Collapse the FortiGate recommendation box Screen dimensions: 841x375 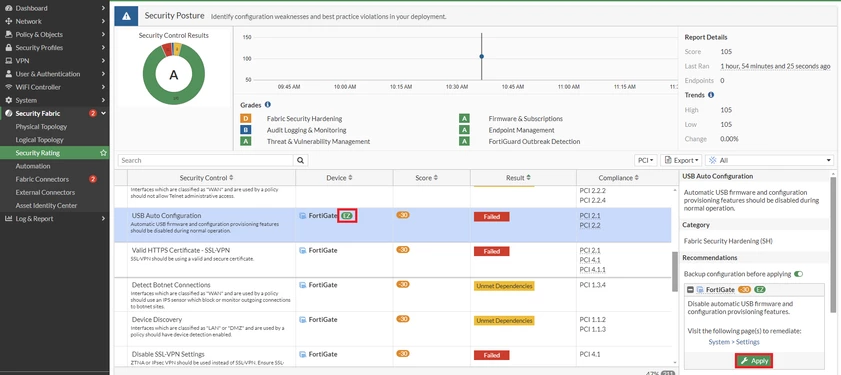coord(690,290)
